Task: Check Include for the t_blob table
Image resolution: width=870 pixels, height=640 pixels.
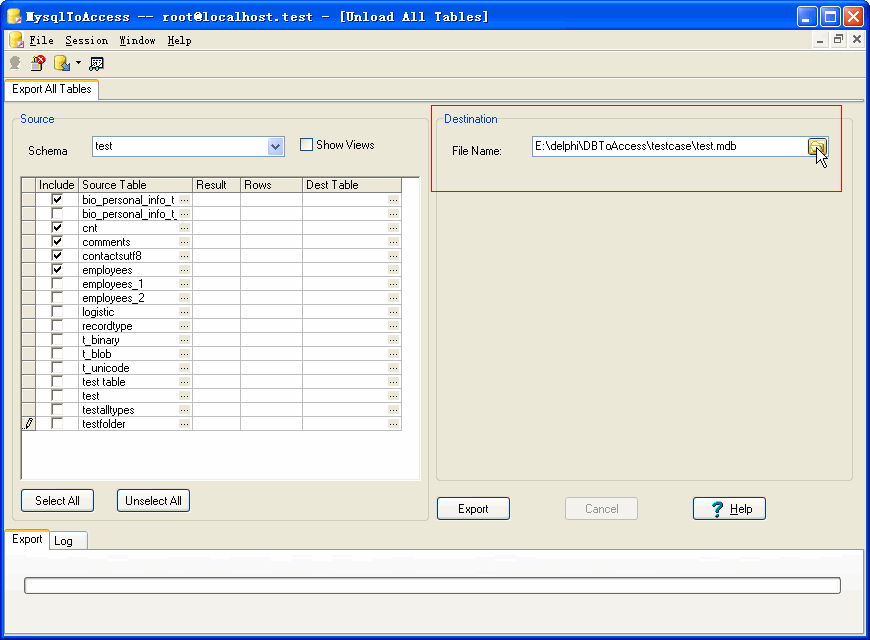Action: pyautogui.click(x=57, y=354)
